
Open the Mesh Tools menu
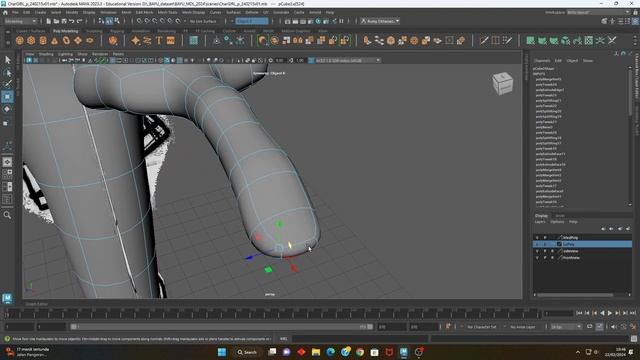[x=167, y=12]
